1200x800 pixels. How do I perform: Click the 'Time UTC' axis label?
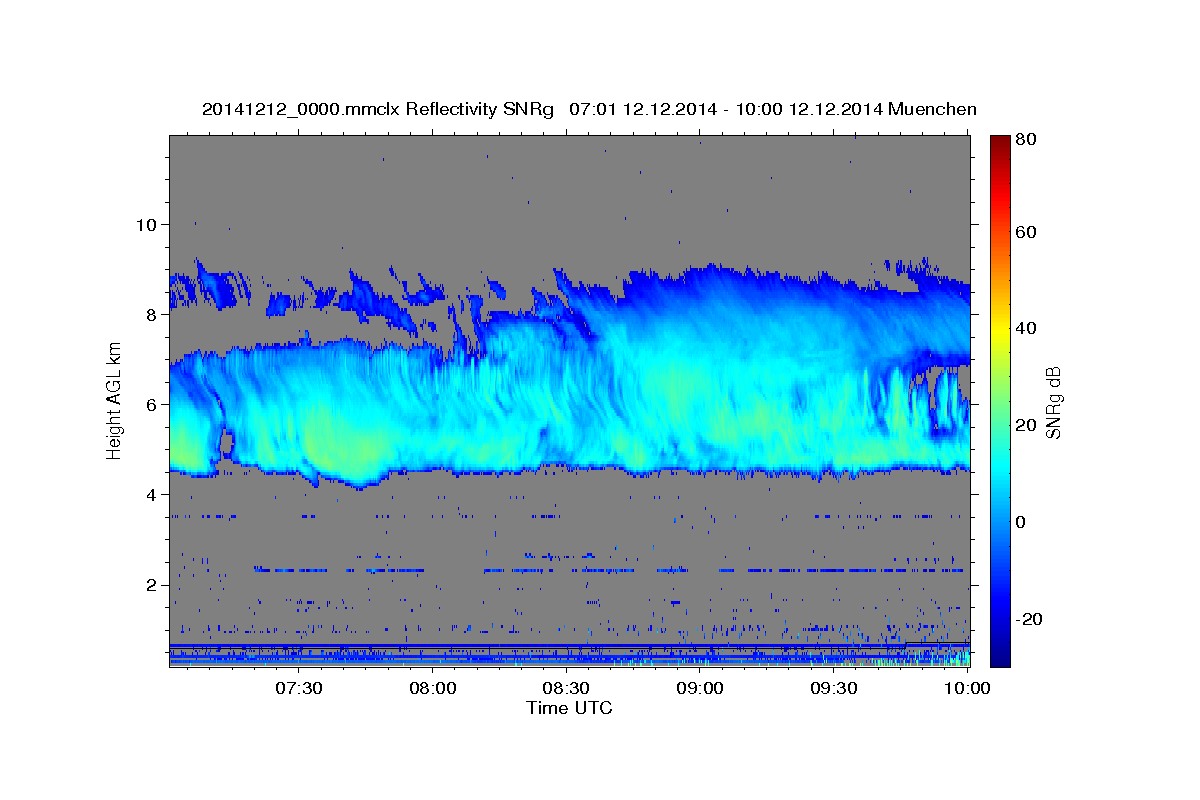pos(569,708)
